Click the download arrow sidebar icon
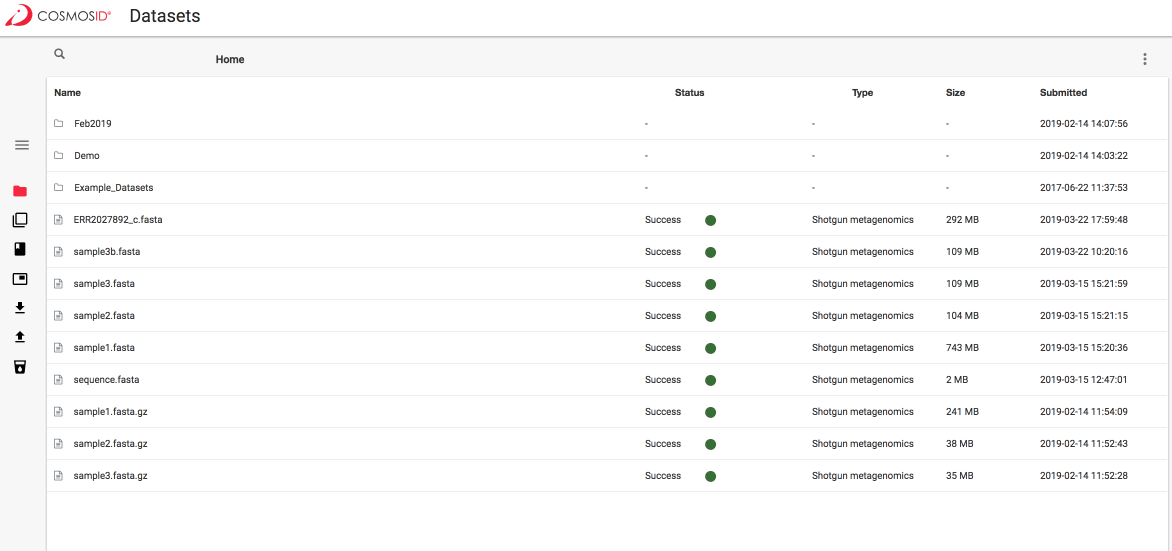The height and width of the screenshot is (551, 1172). (x=20, y=307)
